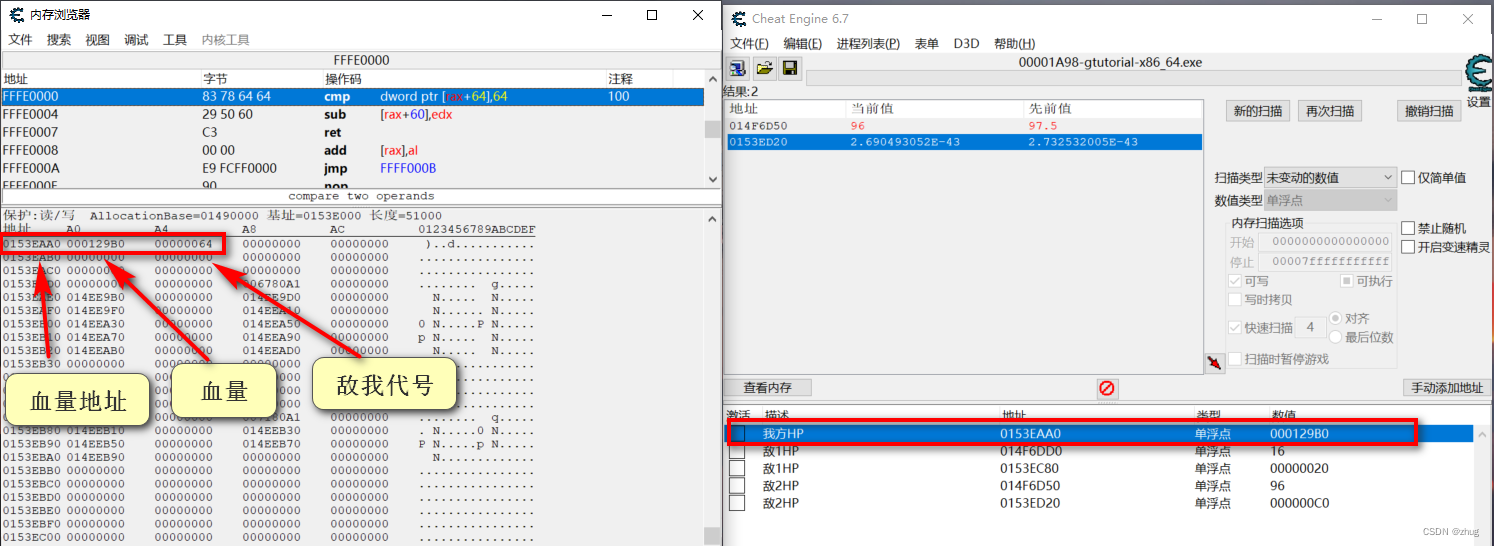Click the red arrow copy-to-address-list icon
The height and width of the screenshot is (546, 1494).
(x=1214, y=362)
